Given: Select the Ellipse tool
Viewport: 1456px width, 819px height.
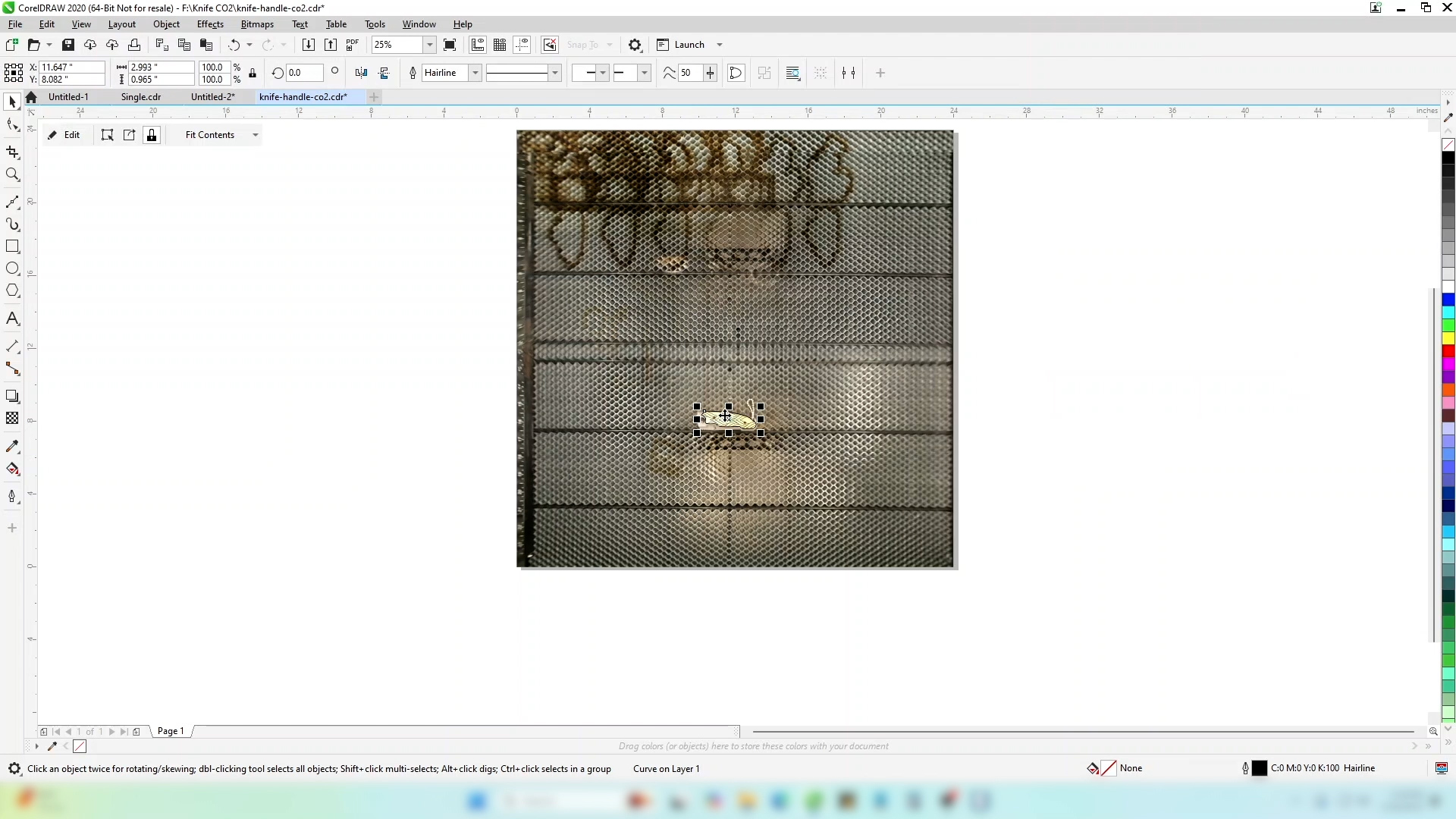Looking at the screenshot, I should coord(12,268).
